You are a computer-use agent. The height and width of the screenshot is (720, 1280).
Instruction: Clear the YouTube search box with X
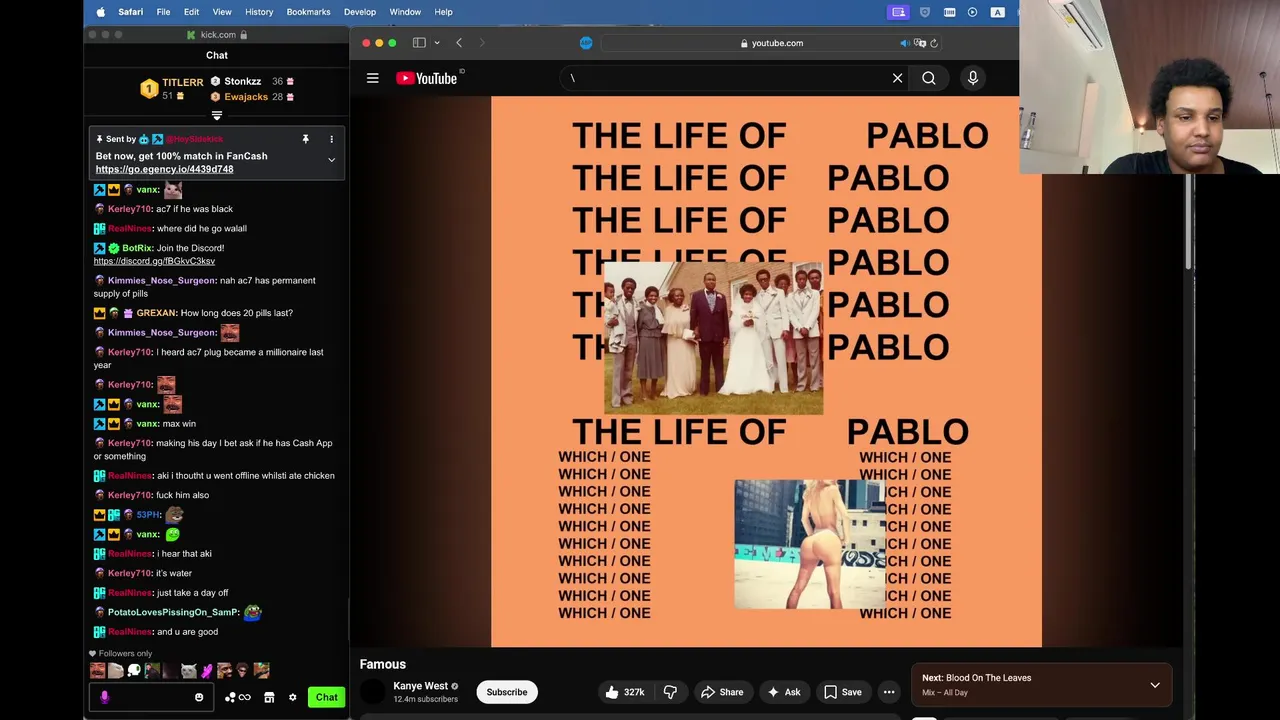(897, 78)
